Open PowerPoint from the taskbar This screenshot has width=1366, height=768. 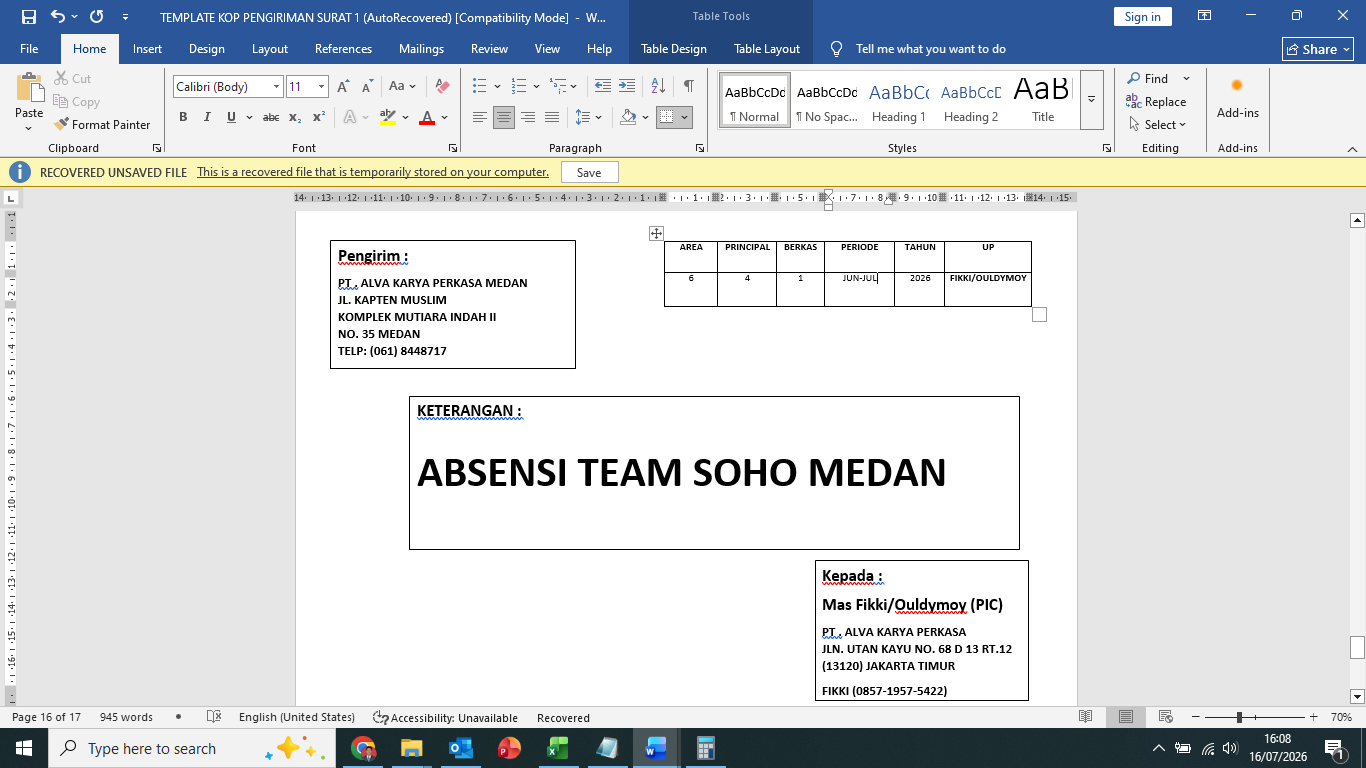click(x=509, y=748)
